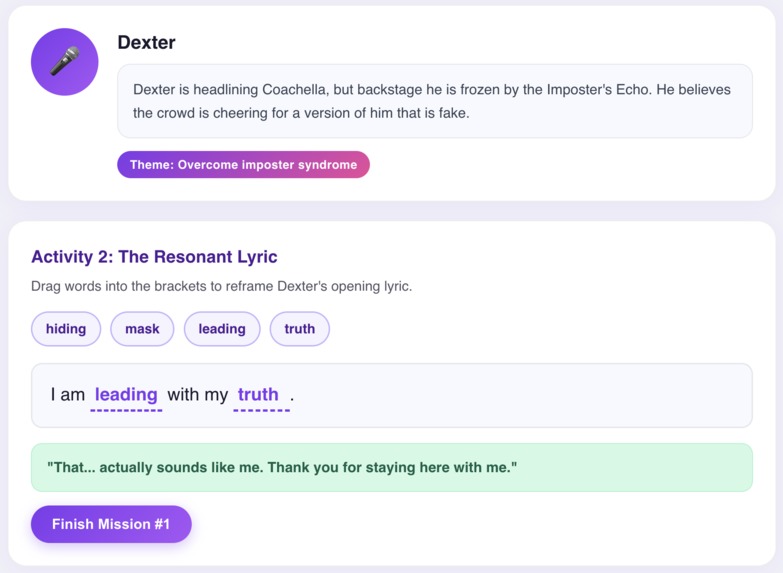Click Dexter's microphone avatar icon
This screenshot has height=573, width=783.
point(64,62)
